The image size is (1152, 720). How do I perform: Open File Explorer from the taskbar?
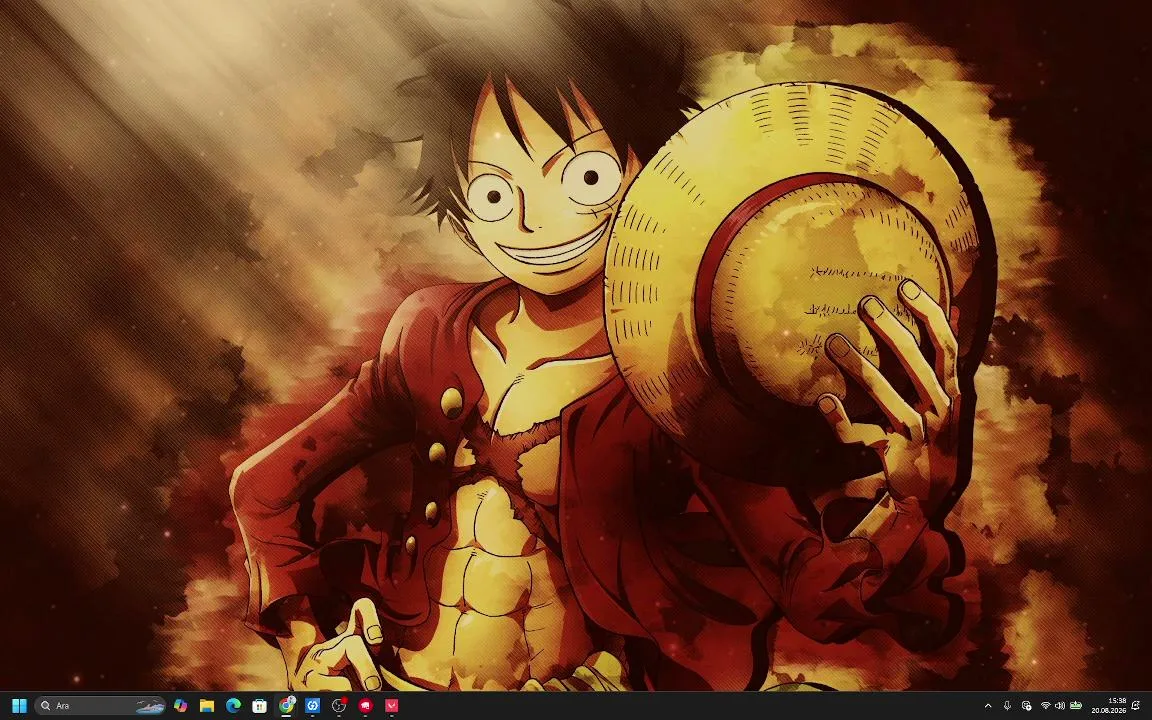click(x=207, y=706)
